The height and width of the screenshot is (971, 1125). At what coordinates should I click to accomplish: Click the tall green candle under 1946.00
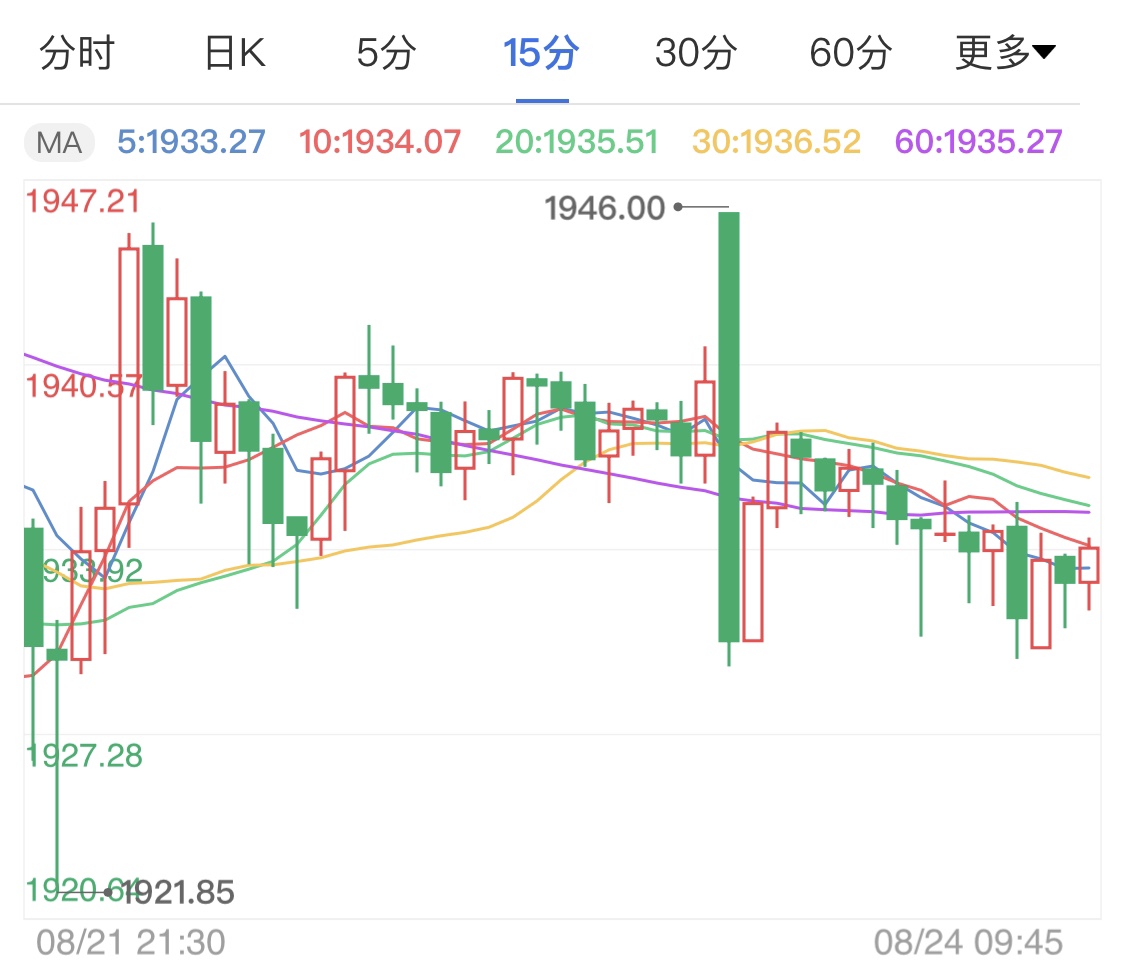pyautogui.click(x=729, y=425)
